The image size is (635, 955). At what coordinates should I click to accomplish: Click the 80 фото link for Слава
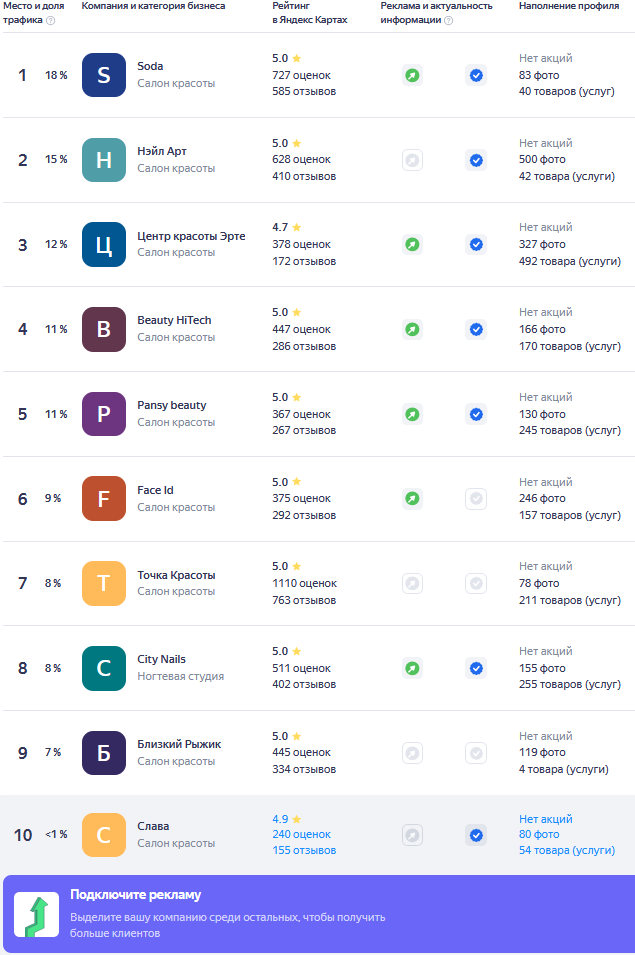[539, 834]
